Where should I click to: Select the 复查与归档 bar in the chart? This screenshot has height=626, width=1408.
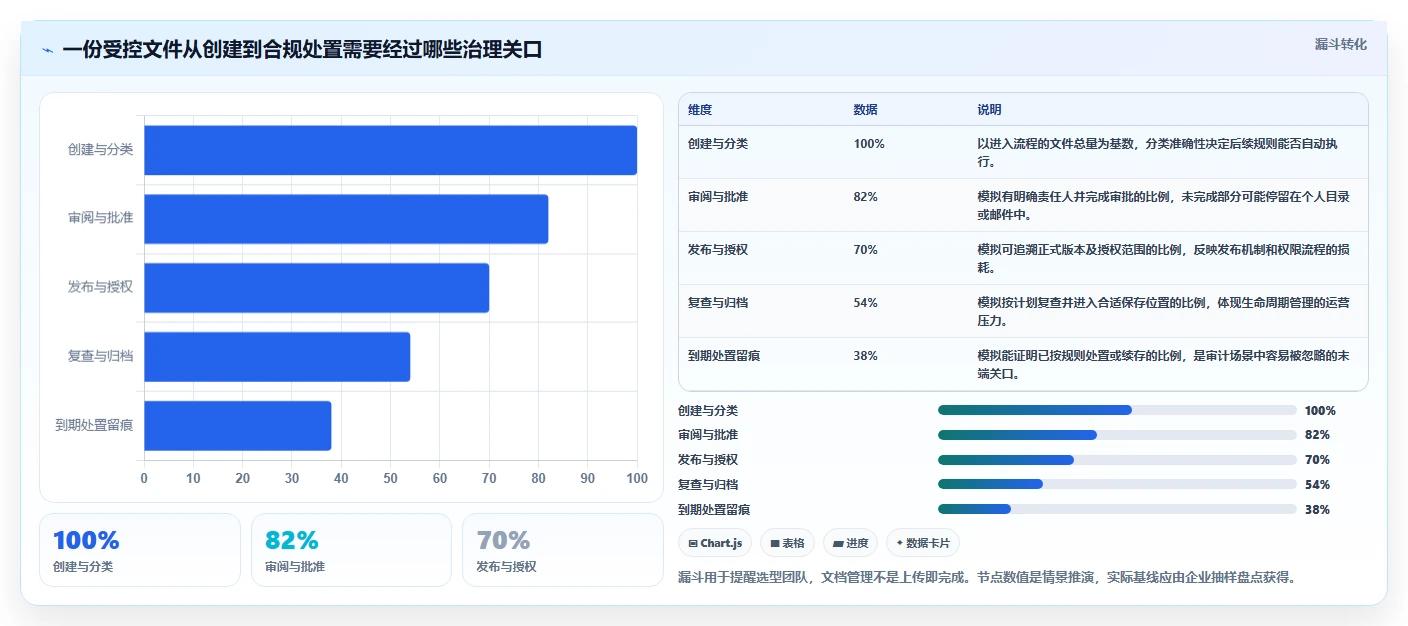pyautogui.click(x=277, y=357)
